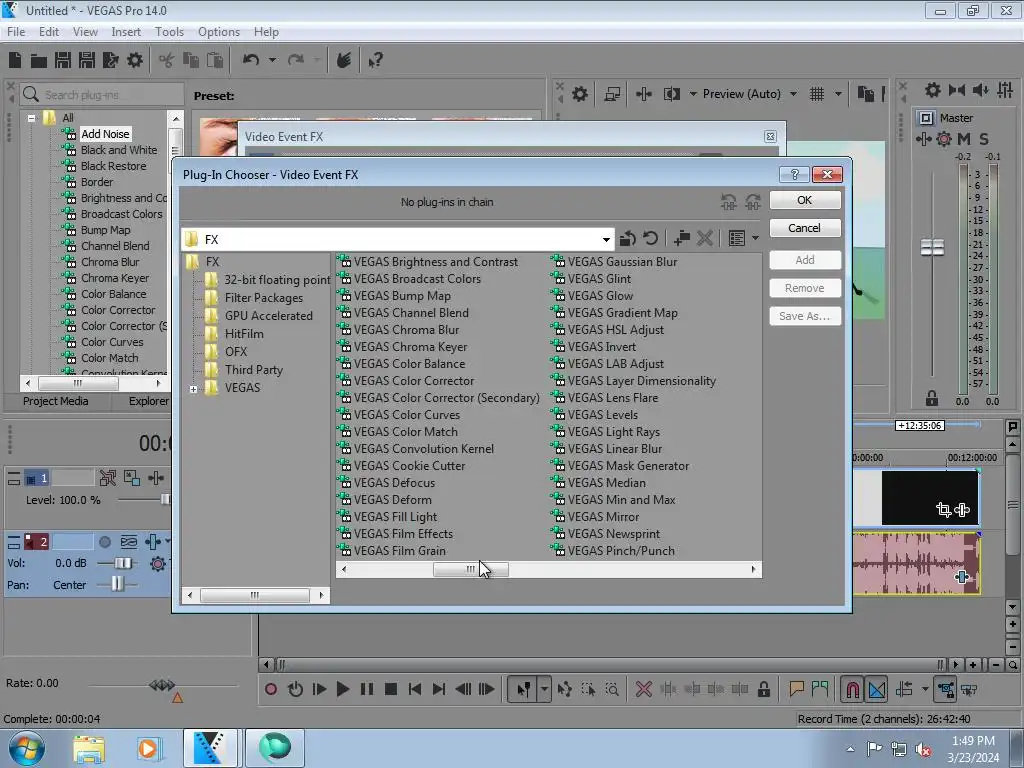Click Move plug-in left chain icon
The image size is (1024, 768).
pos(729,202)
